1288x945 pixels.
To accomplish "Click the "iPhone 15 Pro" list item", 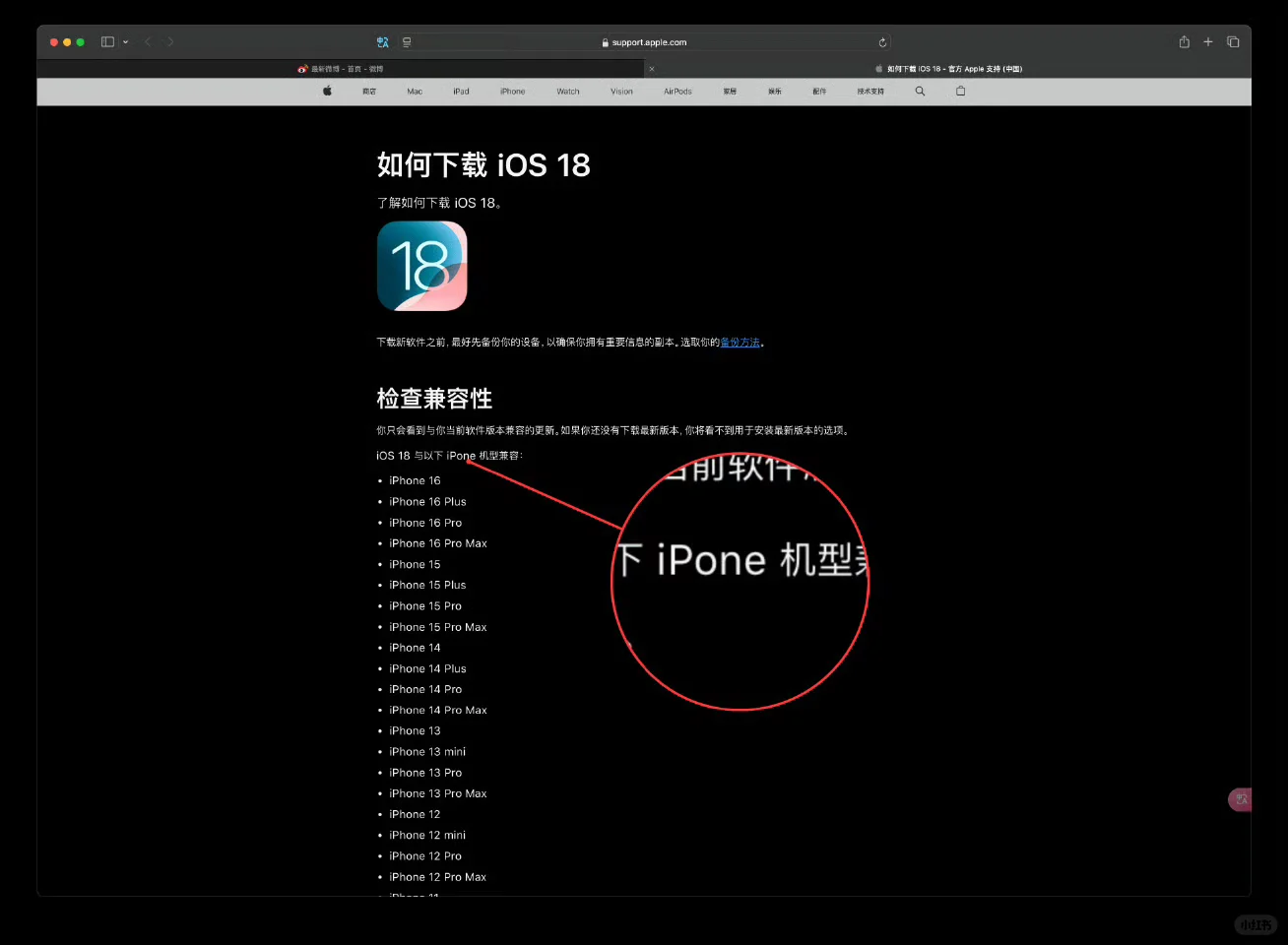I will [x=425, y=606].
